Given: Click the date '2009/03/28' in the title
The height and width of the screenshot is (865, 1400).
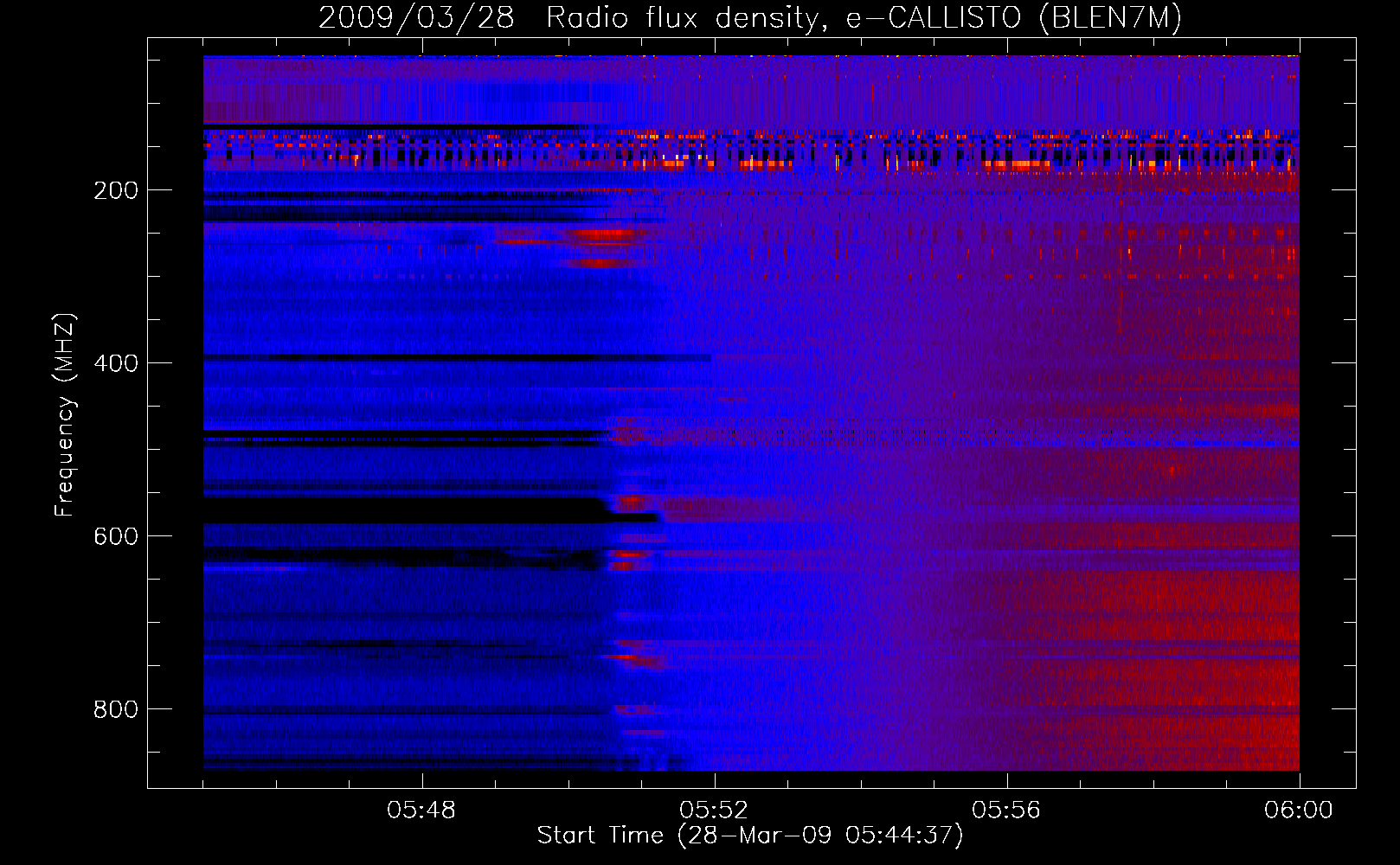Looking at the screenshot, I should 416,18.
